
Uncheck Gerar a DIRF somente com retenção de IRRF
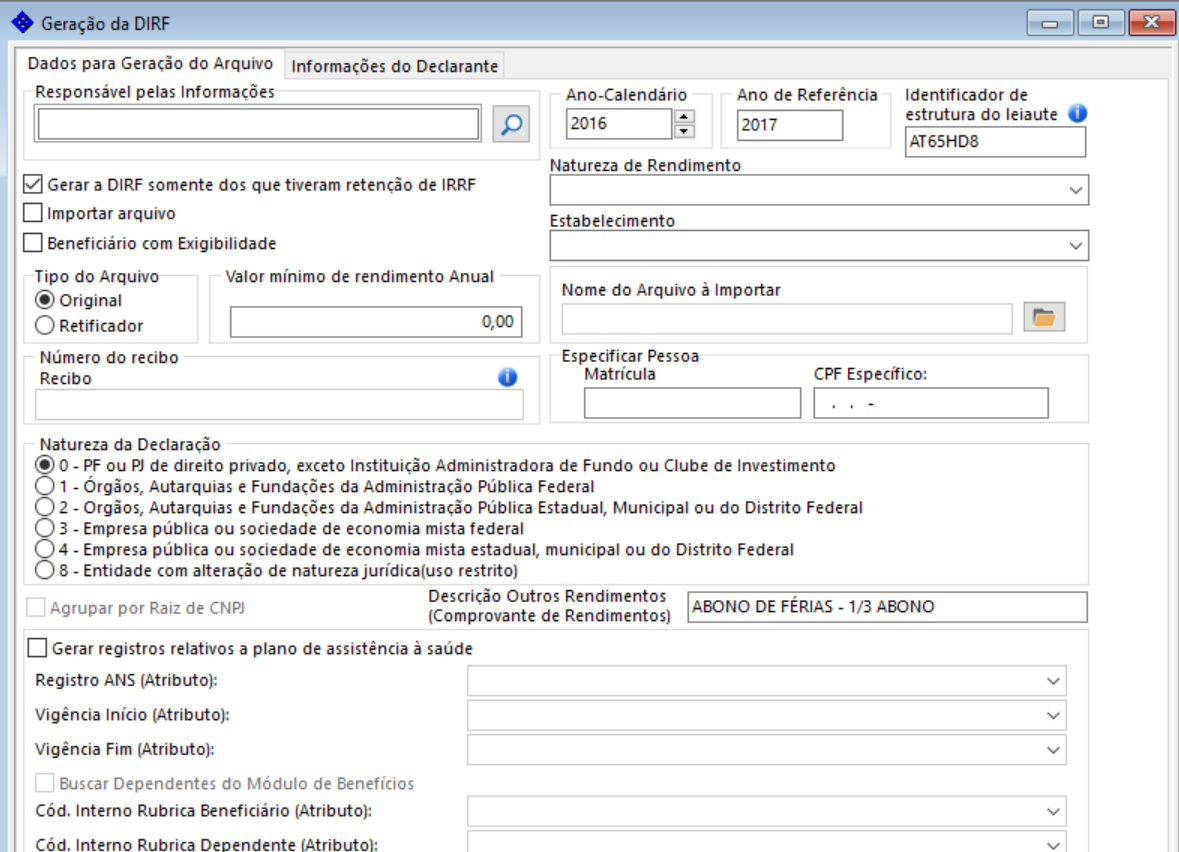click(33, 184)
